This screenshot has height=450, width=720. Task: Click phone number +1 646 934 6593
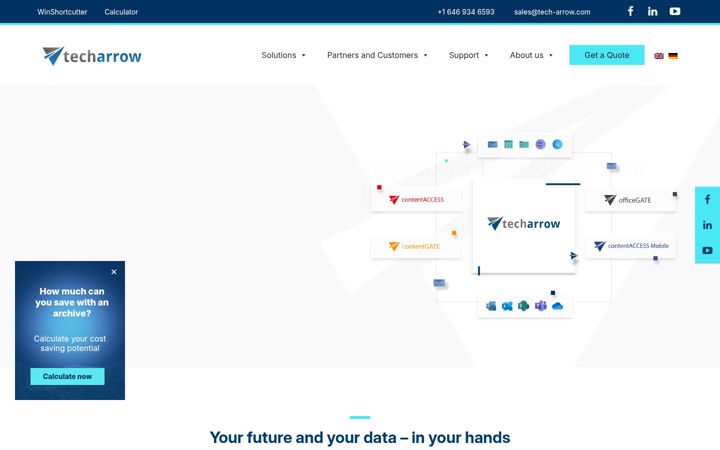pyautogui.click(x=466, y=12)
